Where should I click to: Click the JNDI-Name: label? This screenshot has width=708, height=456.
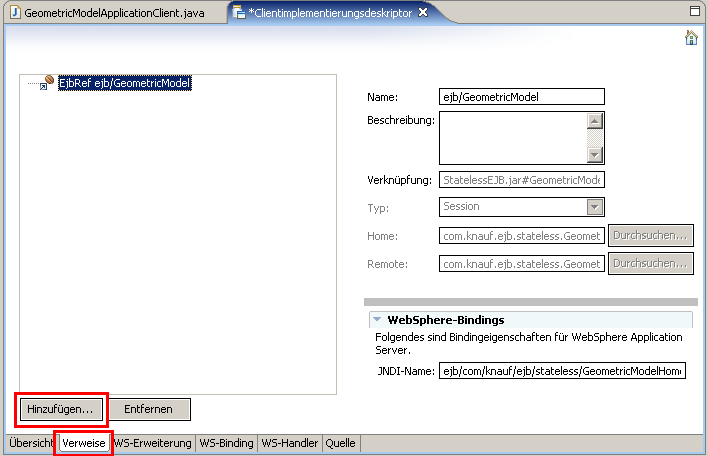pos(406,371)
